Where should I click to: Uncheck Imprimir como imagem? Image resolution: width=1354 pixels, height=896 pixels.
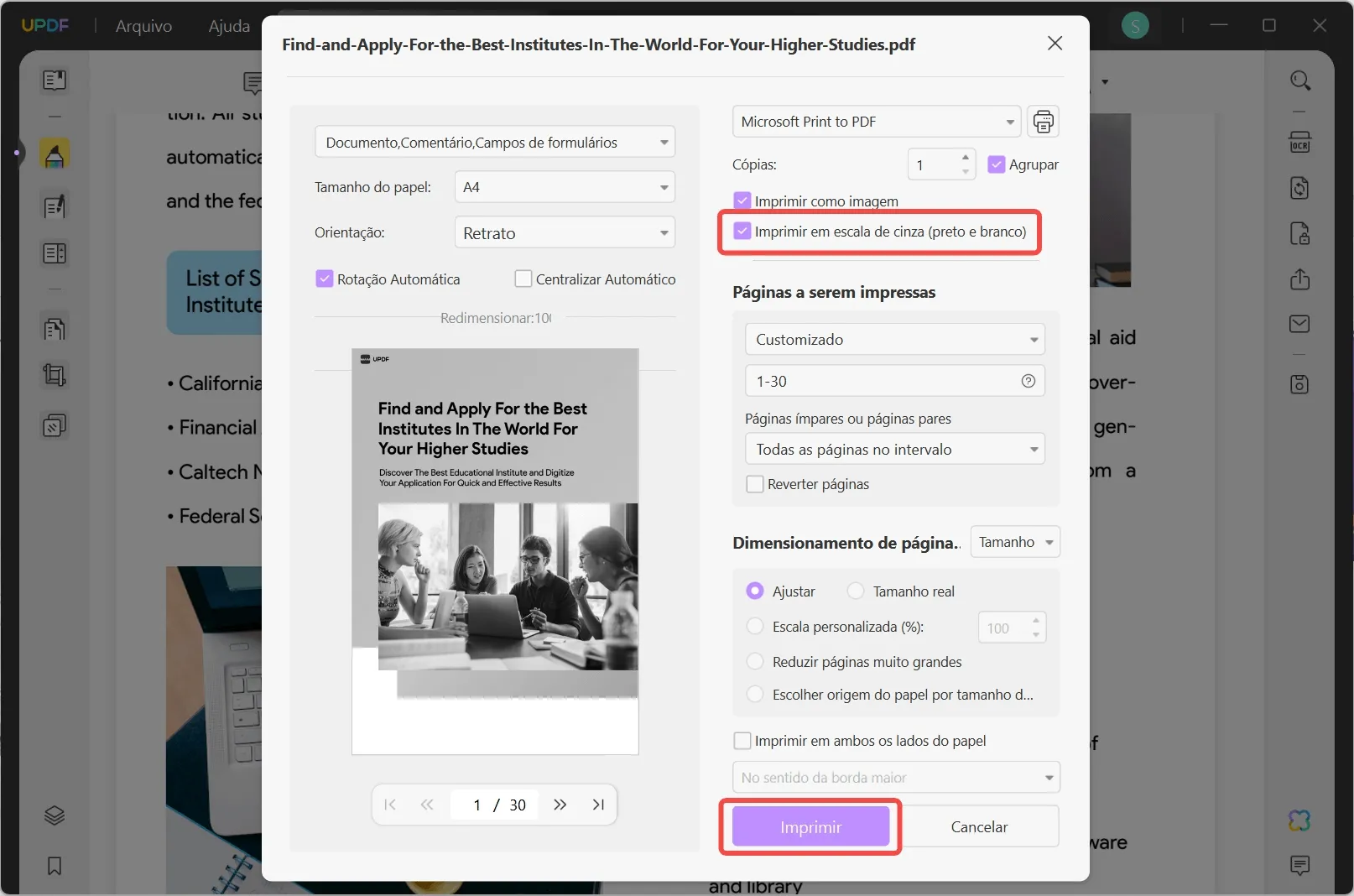pyautogui.click(x=742, y=200)
